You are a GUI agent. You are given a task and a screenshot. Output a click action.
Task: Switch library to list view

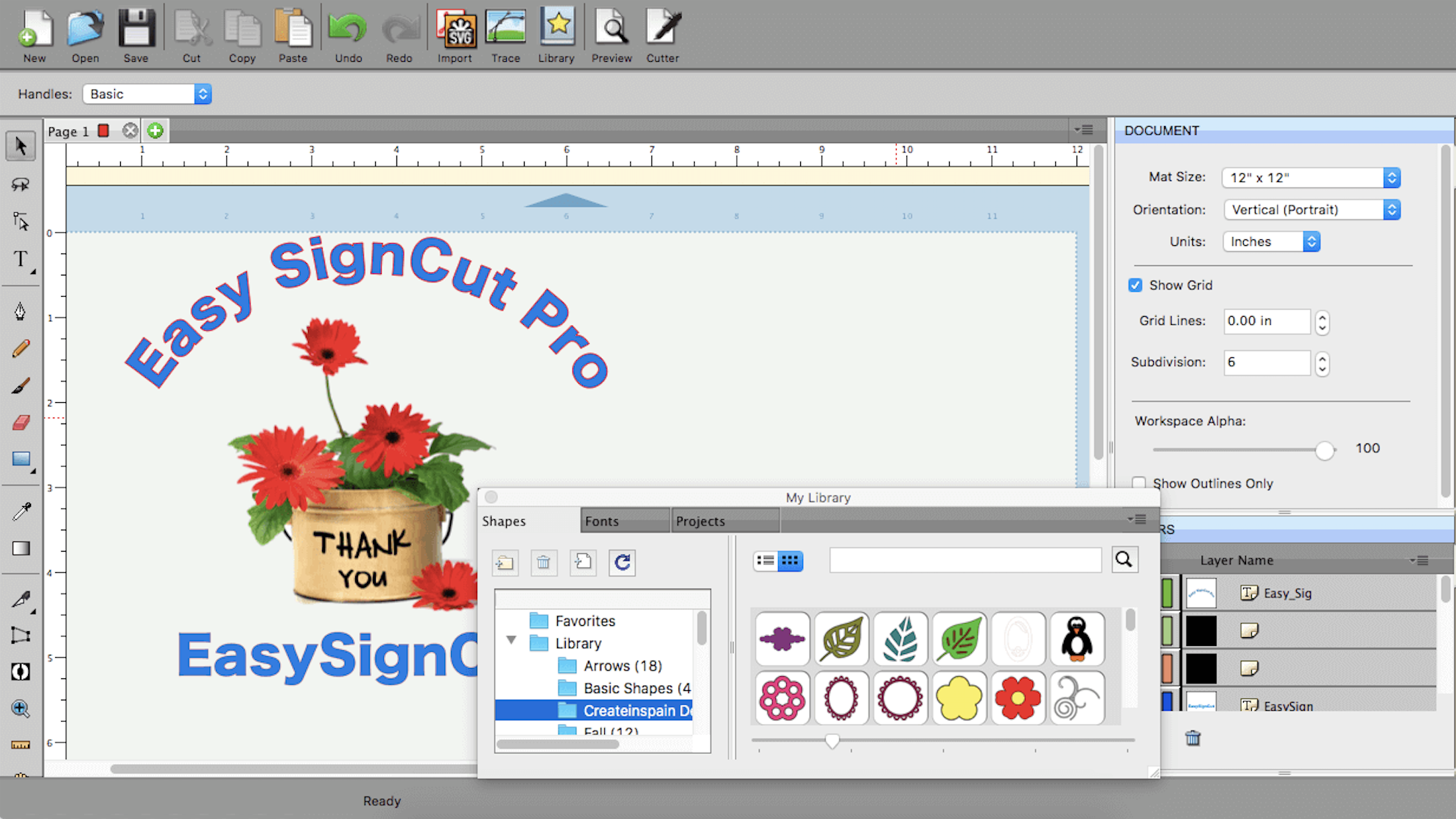(x=766, y=561)
